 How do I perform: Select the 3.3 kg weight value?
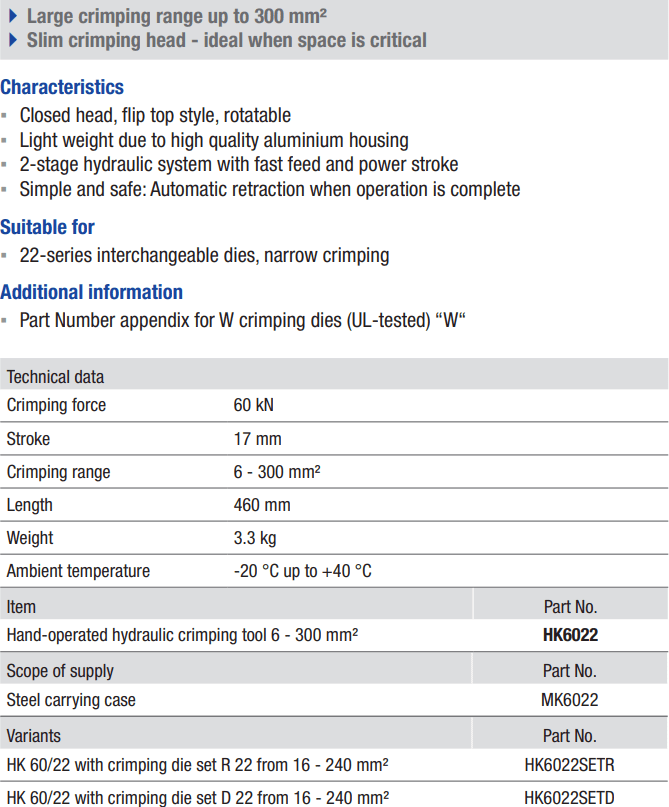click(x=255, y=538)
